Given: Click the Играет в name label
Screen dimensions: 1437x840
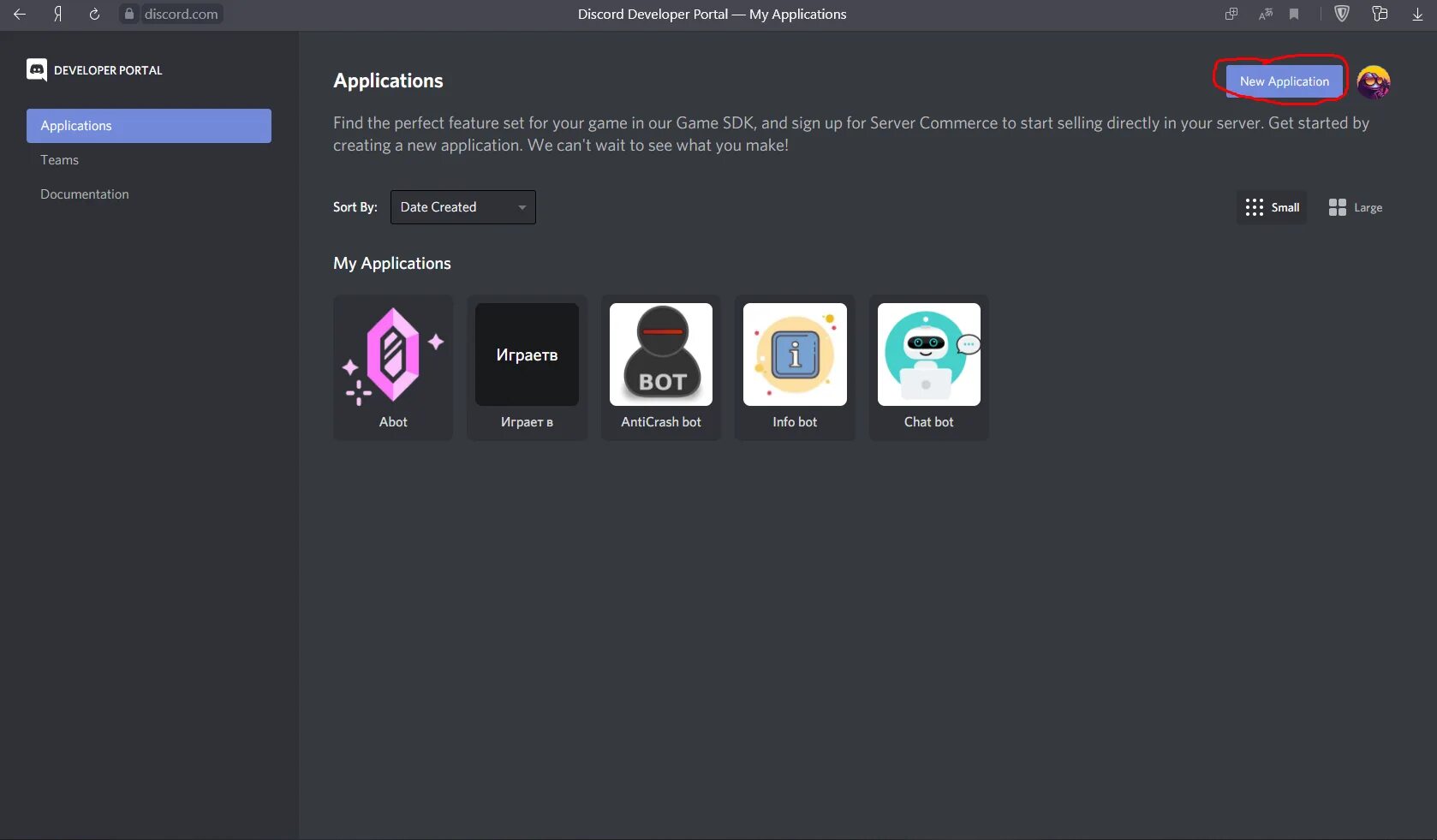Looking at the screenshot, I should click(x=527, y=422).
